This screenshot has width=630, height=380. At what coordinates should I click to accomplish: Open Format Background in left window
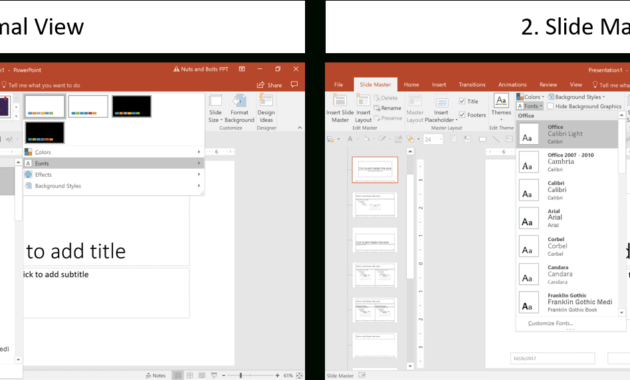pos(239,108)
